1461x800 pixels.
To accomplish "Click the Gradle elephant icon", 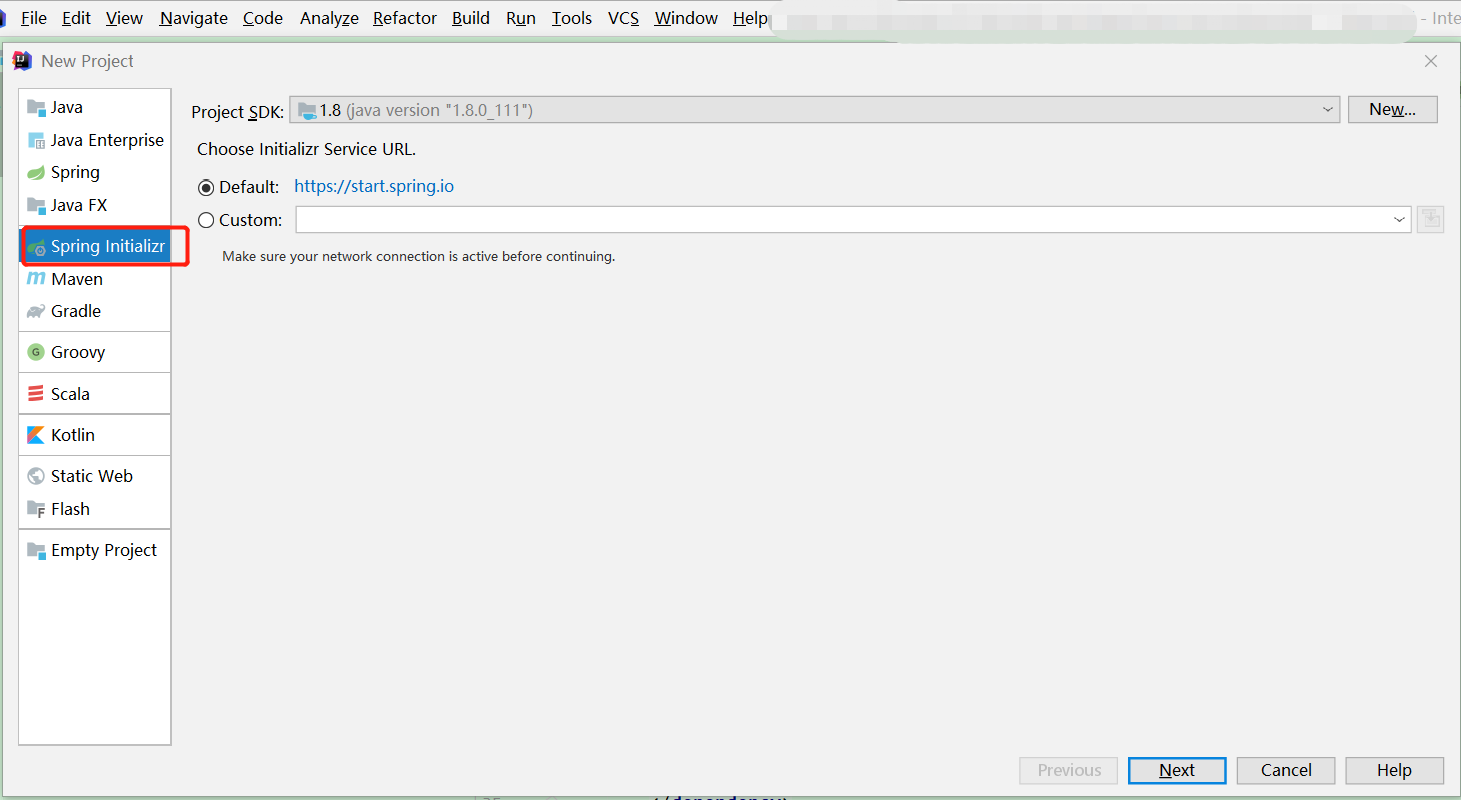I will tap(36, 311).
